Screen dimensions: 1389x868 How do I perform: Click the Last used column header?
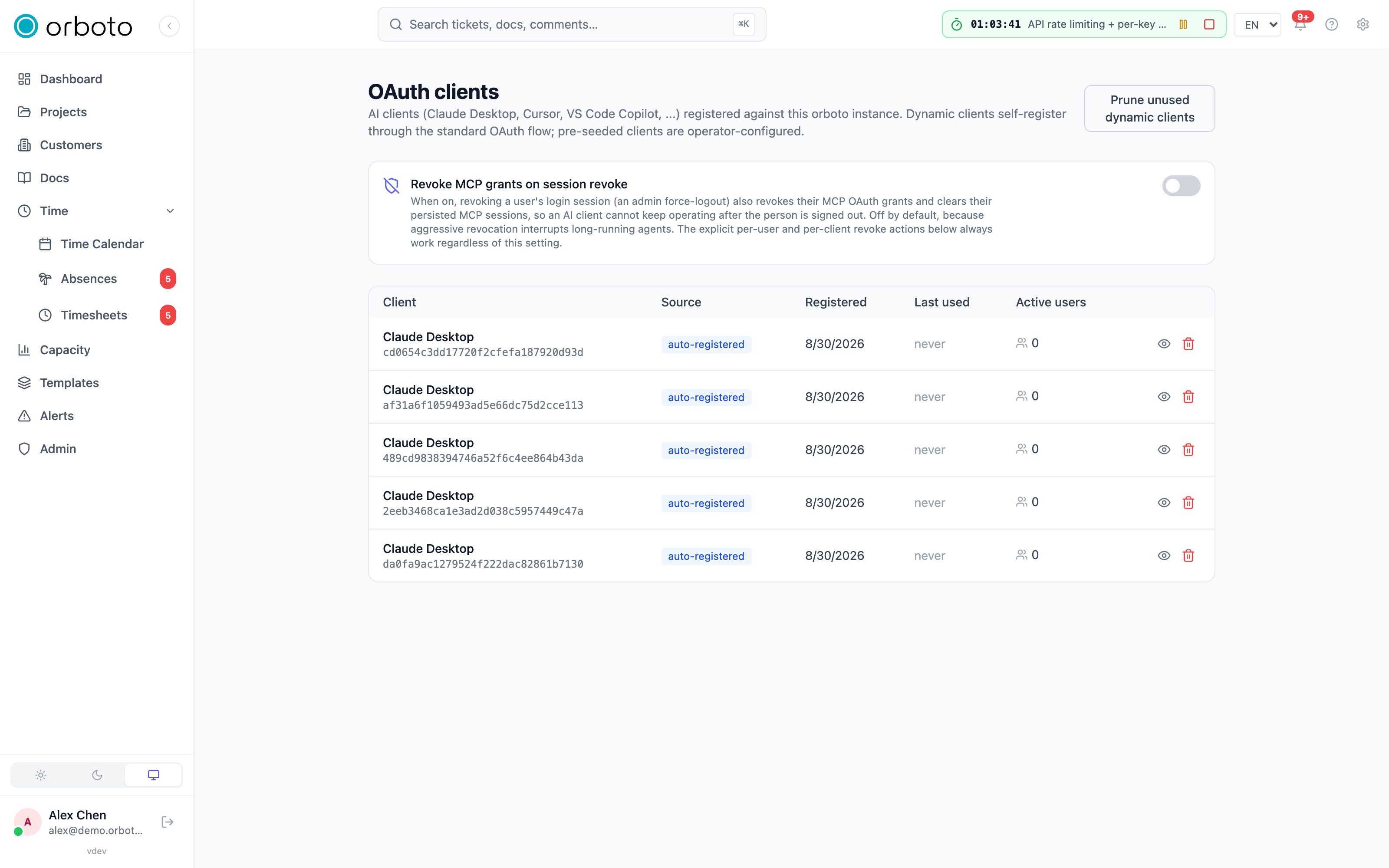[941, 302]
